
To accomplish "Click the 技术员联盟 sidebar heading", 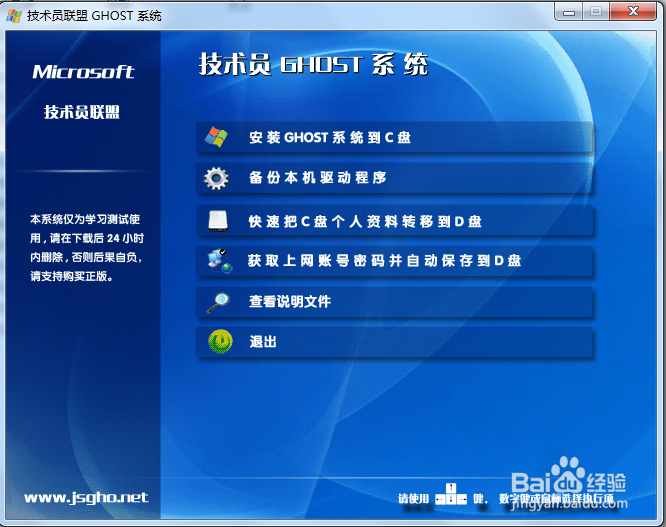I will 82,112.
